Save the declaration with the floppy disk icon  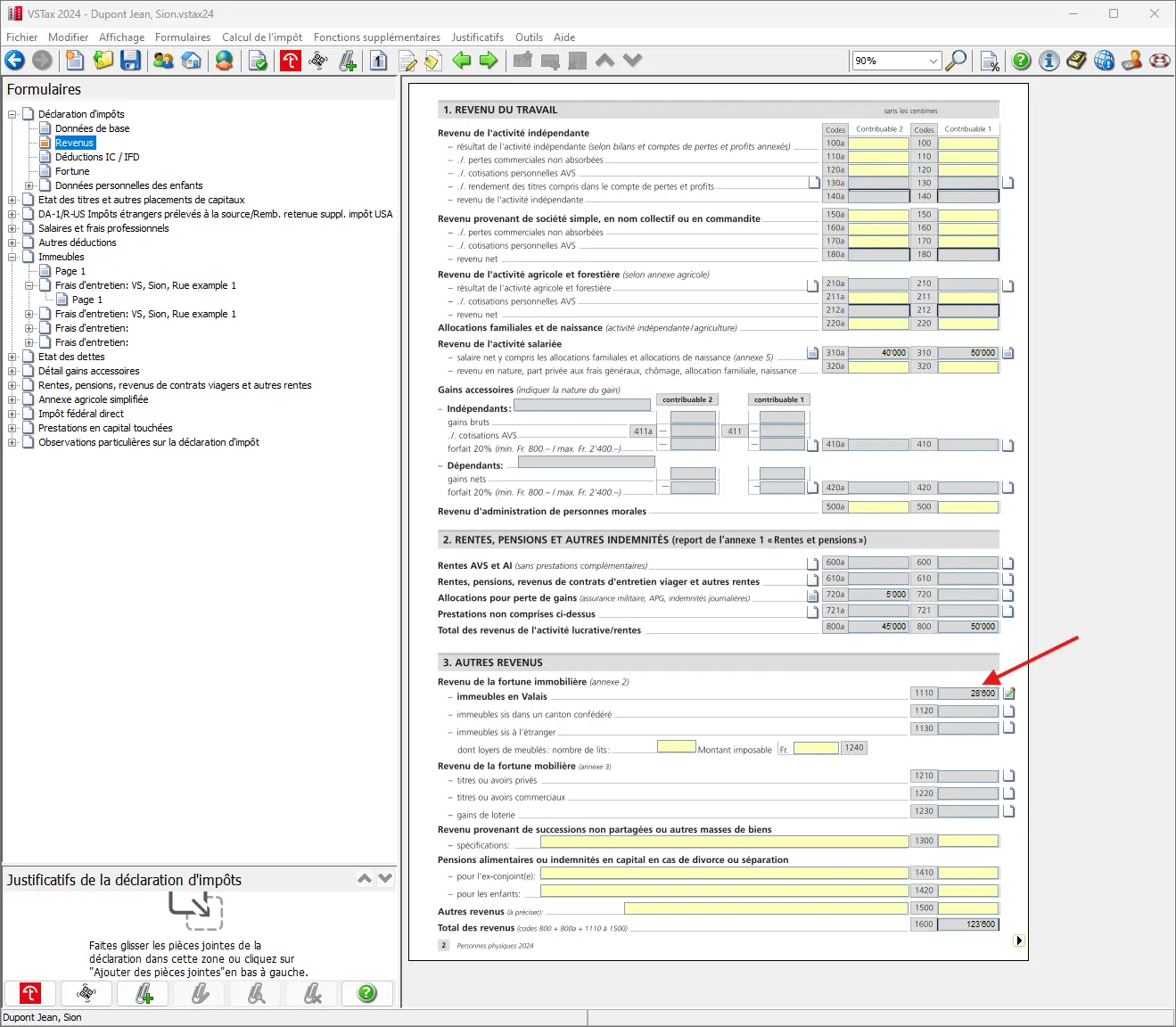pos(131,61)
